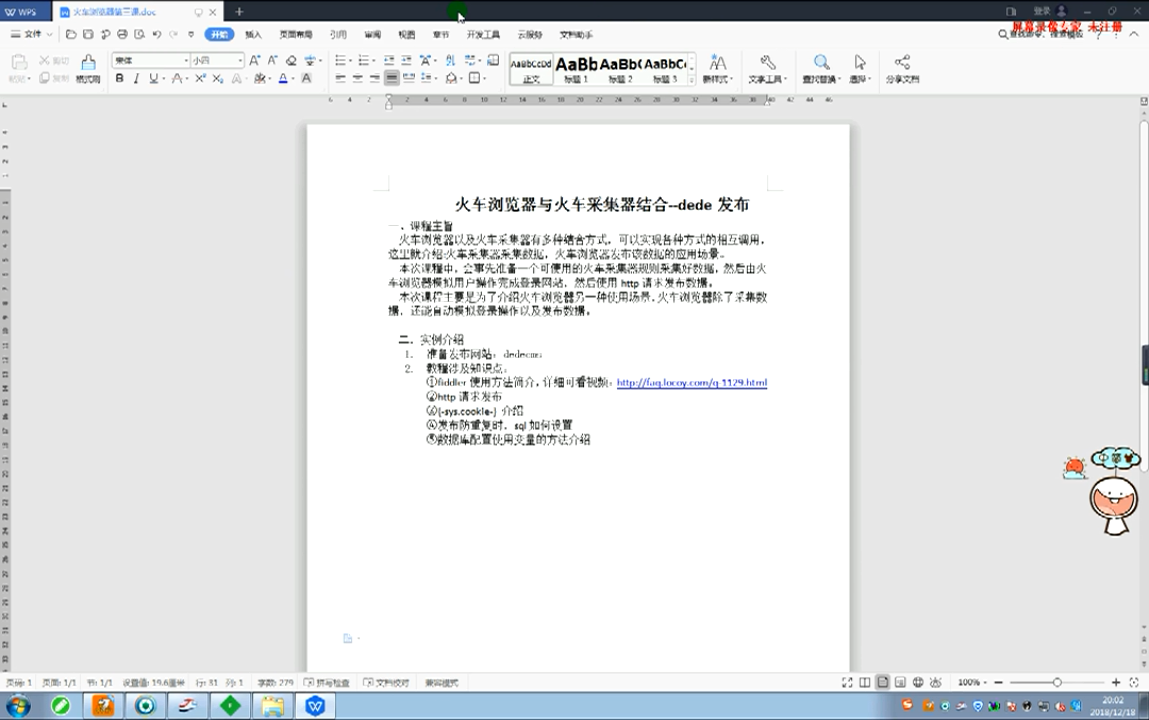Click the print icon in quick access toolbar
The height and width of the screenshot is (720, 1149).
122,34
